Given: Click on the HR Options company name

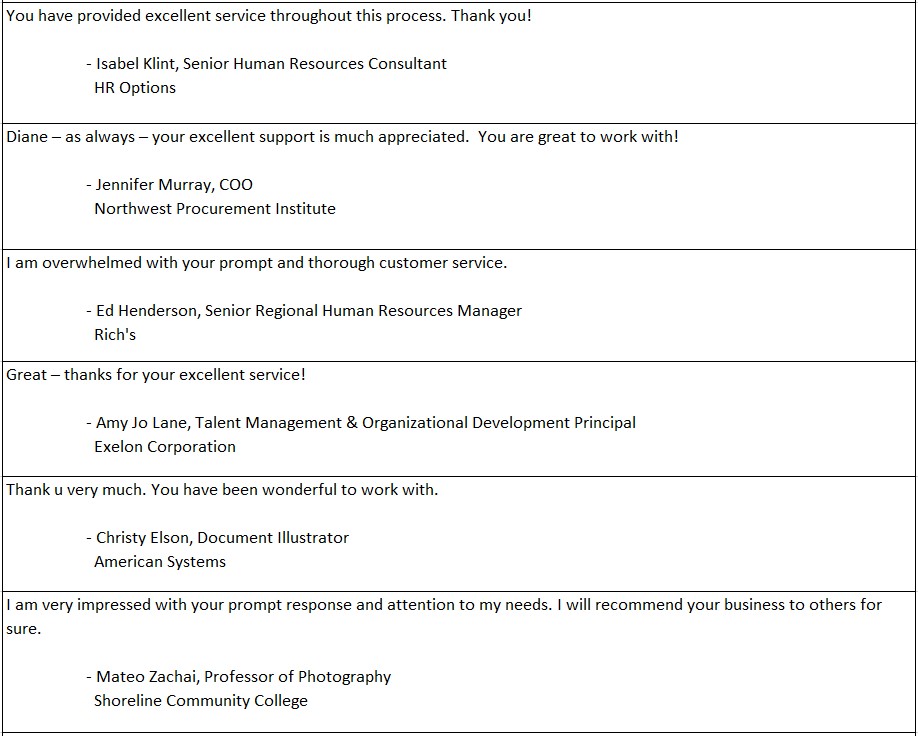Looking at the screenshot, I should [x=135, y=88].
